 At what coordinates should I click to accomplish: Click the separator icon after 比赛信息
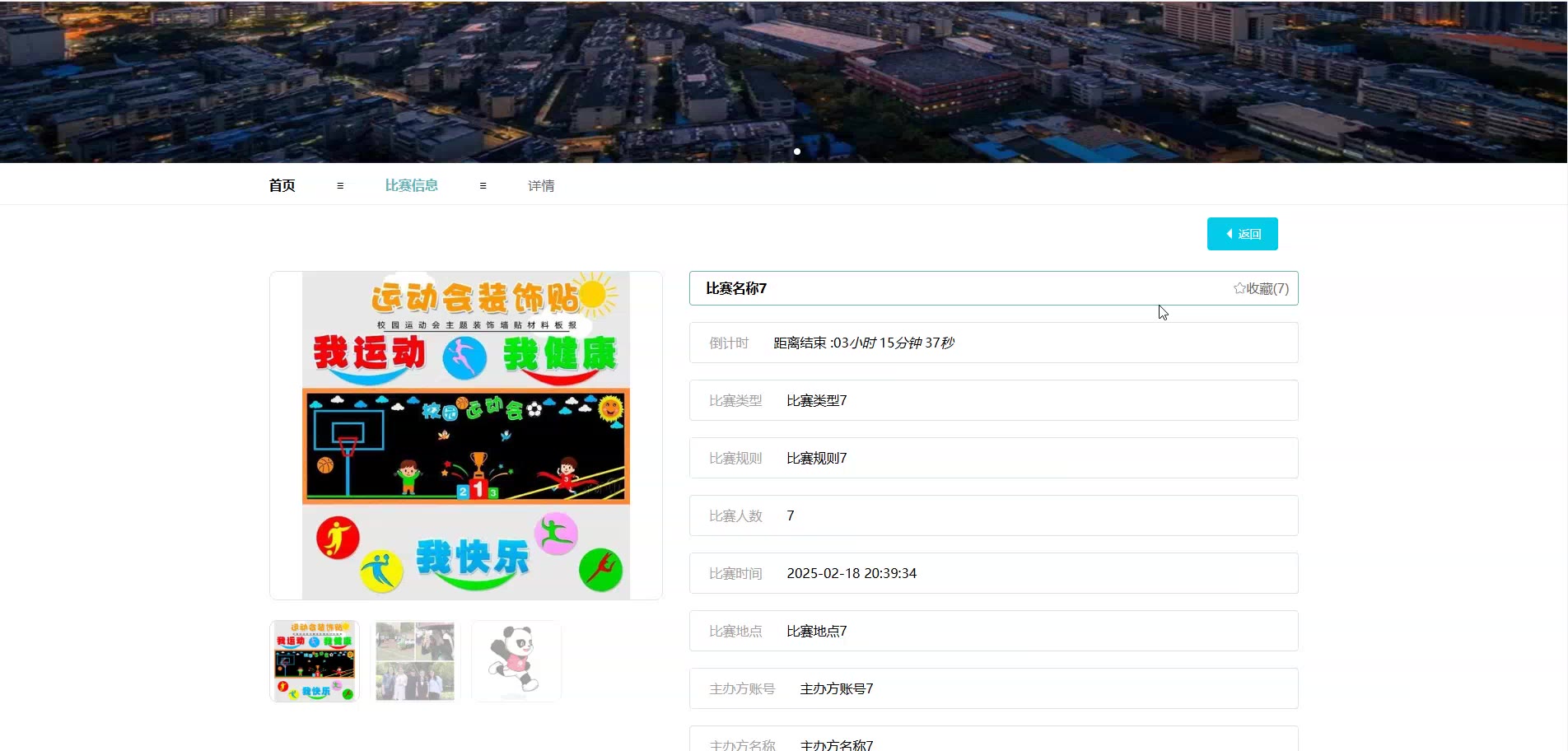pos(483,186)
